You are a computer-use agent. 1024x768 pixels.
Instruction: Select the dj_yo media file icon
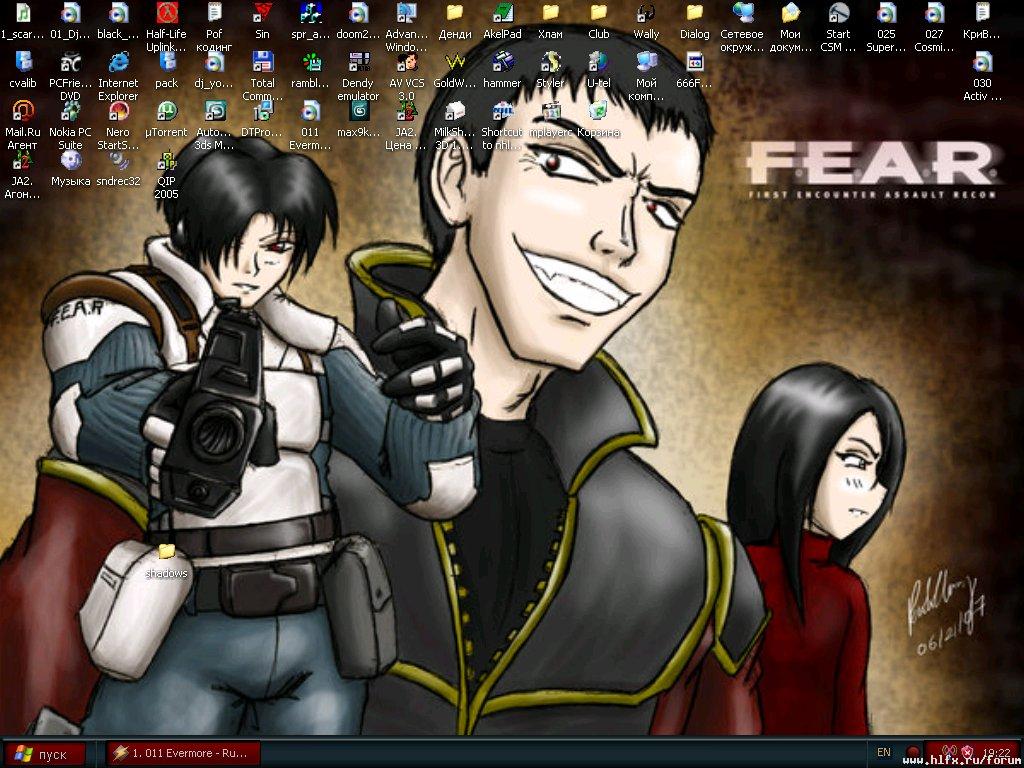214,61
